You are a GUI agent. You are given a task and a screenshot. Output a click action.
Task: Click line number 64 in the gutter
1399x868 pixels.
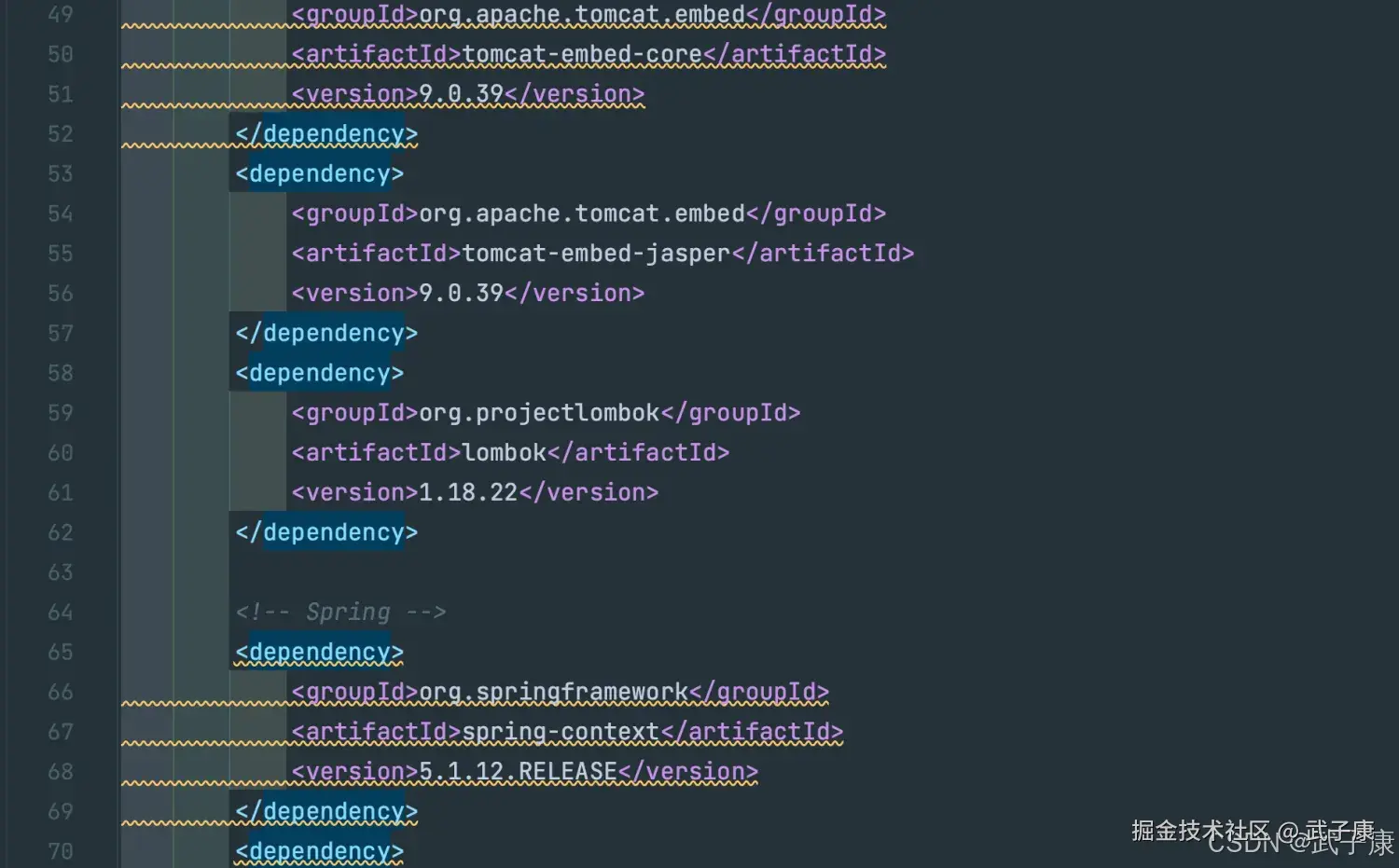coord(61,613)
